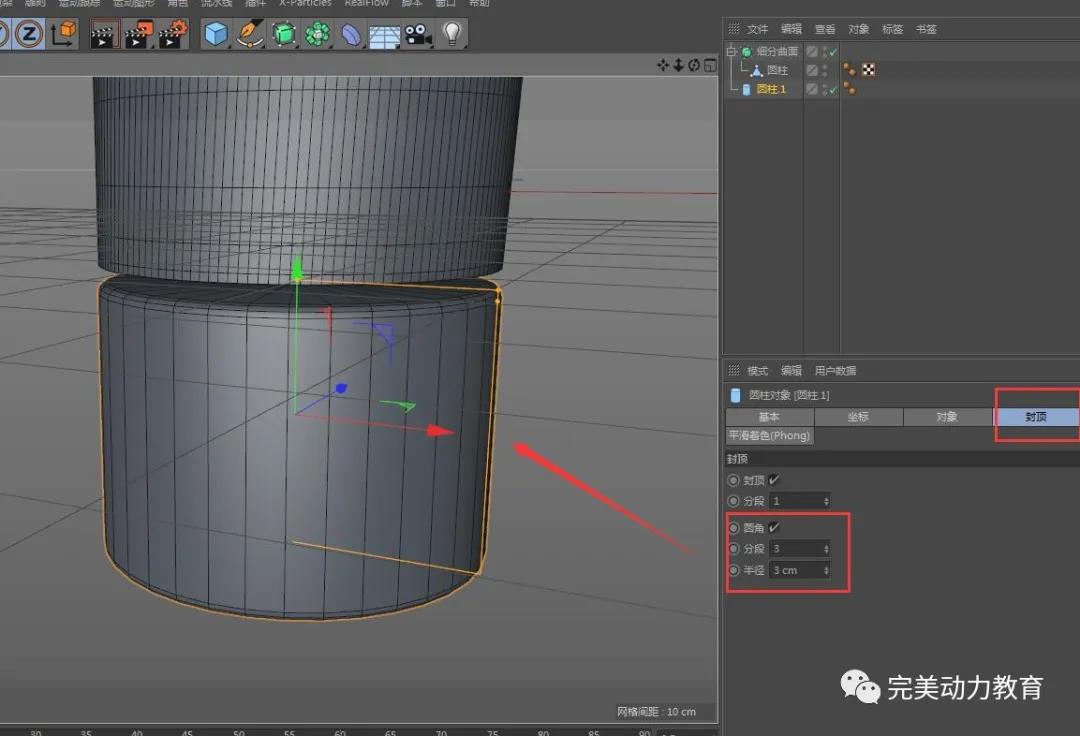The width and height of the screenshot is (1080, 736).
Task: Click the fillet 分段 value 3 stepper arrows
Action: pyautogui.click(x=826, y=548)
